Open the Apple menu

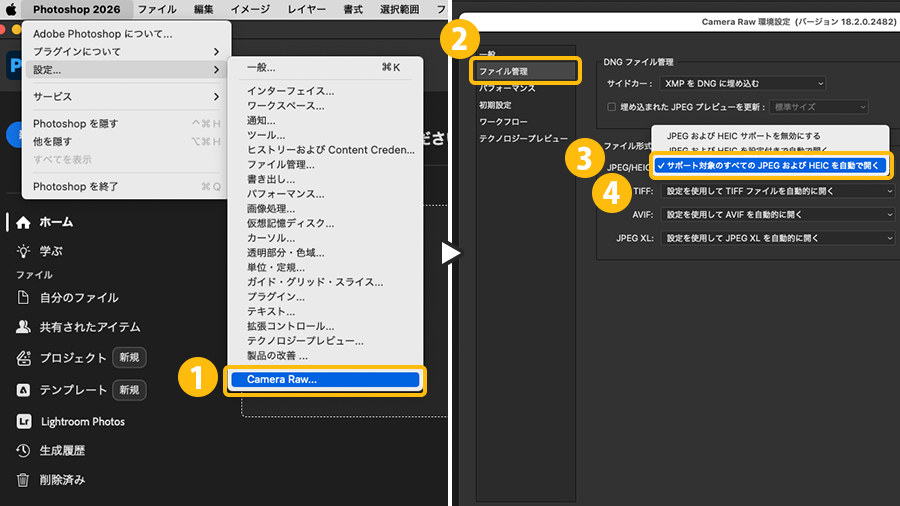tap(11, 9)
